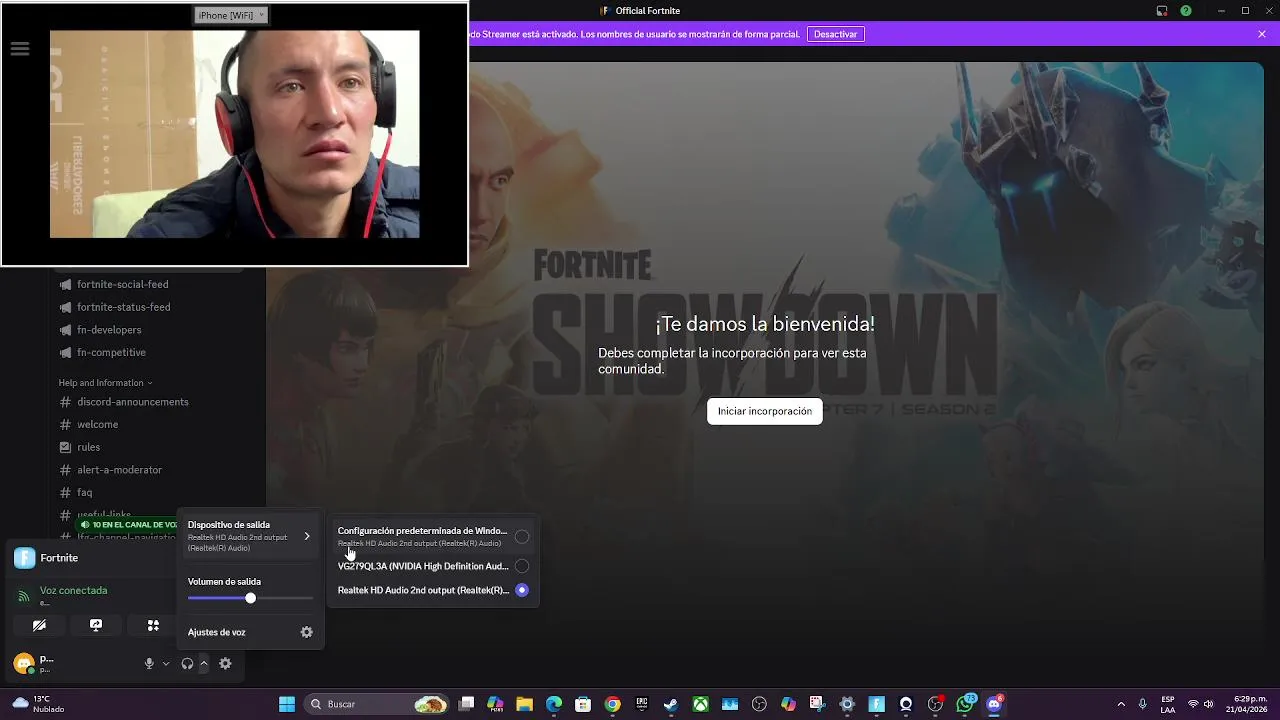
Task: Click the connection signal icon beside Voz conectada
Action: click(24, 596)
